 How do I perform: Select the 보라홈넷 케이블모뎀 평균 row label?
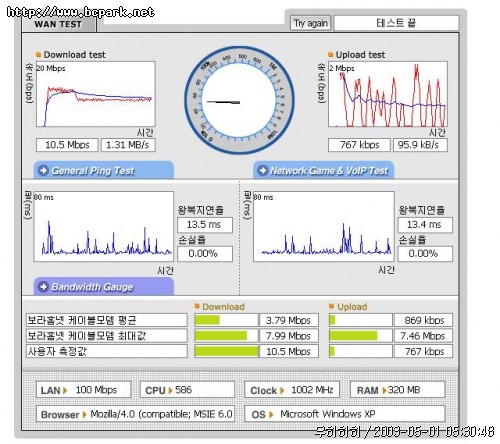point(107,320)
